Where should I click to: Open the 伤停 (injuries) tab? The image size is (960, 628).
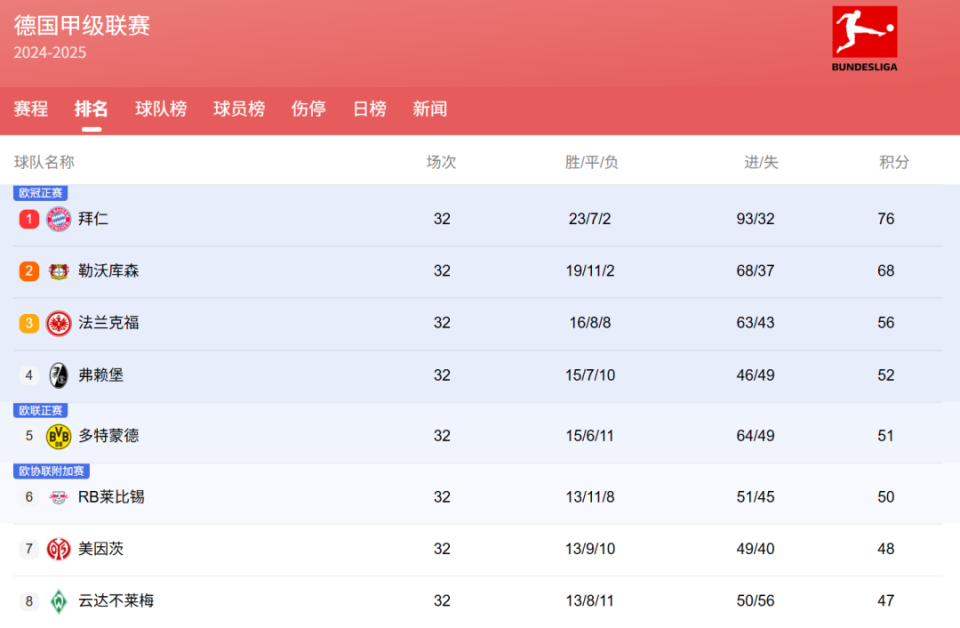coord(308,109)
